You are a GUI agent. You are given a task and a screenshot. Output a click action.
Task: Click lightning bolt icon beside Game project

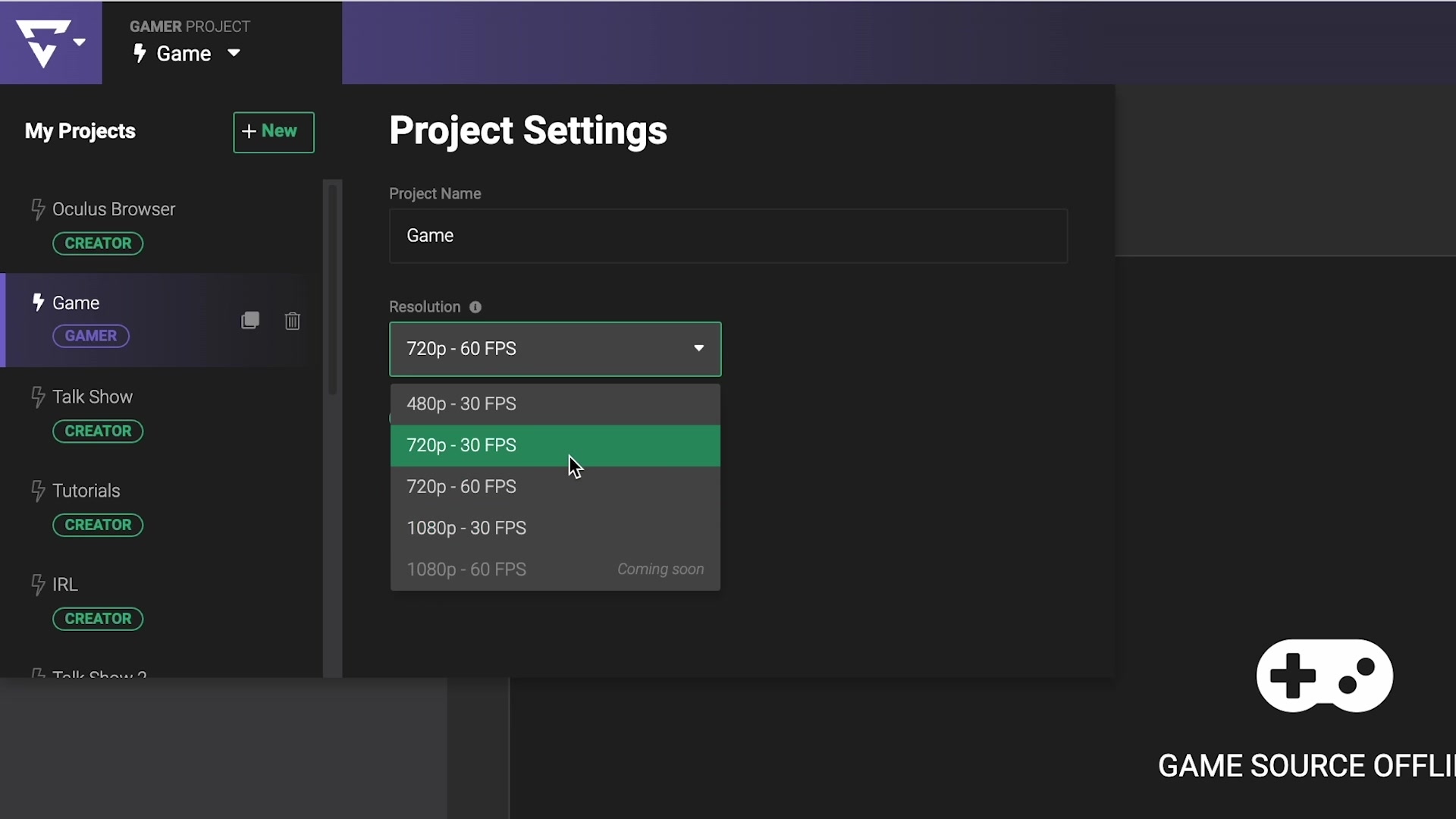pyautogui.click(x=39, y=303)
